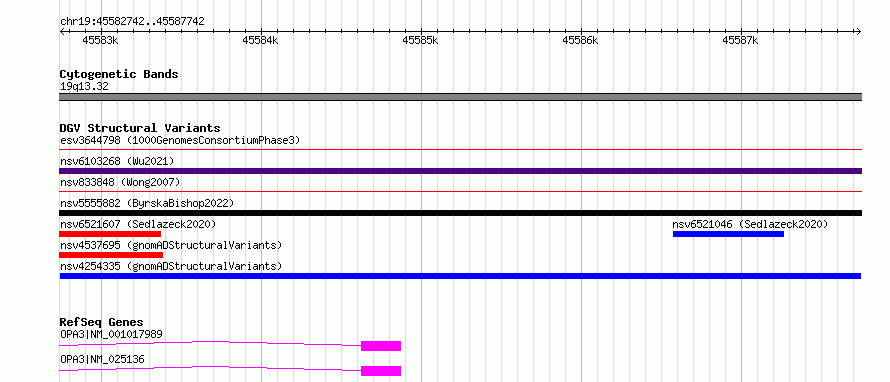Click the 45583k ruler tick label
This screenshot has height=382, width=890.
[100, 40]
